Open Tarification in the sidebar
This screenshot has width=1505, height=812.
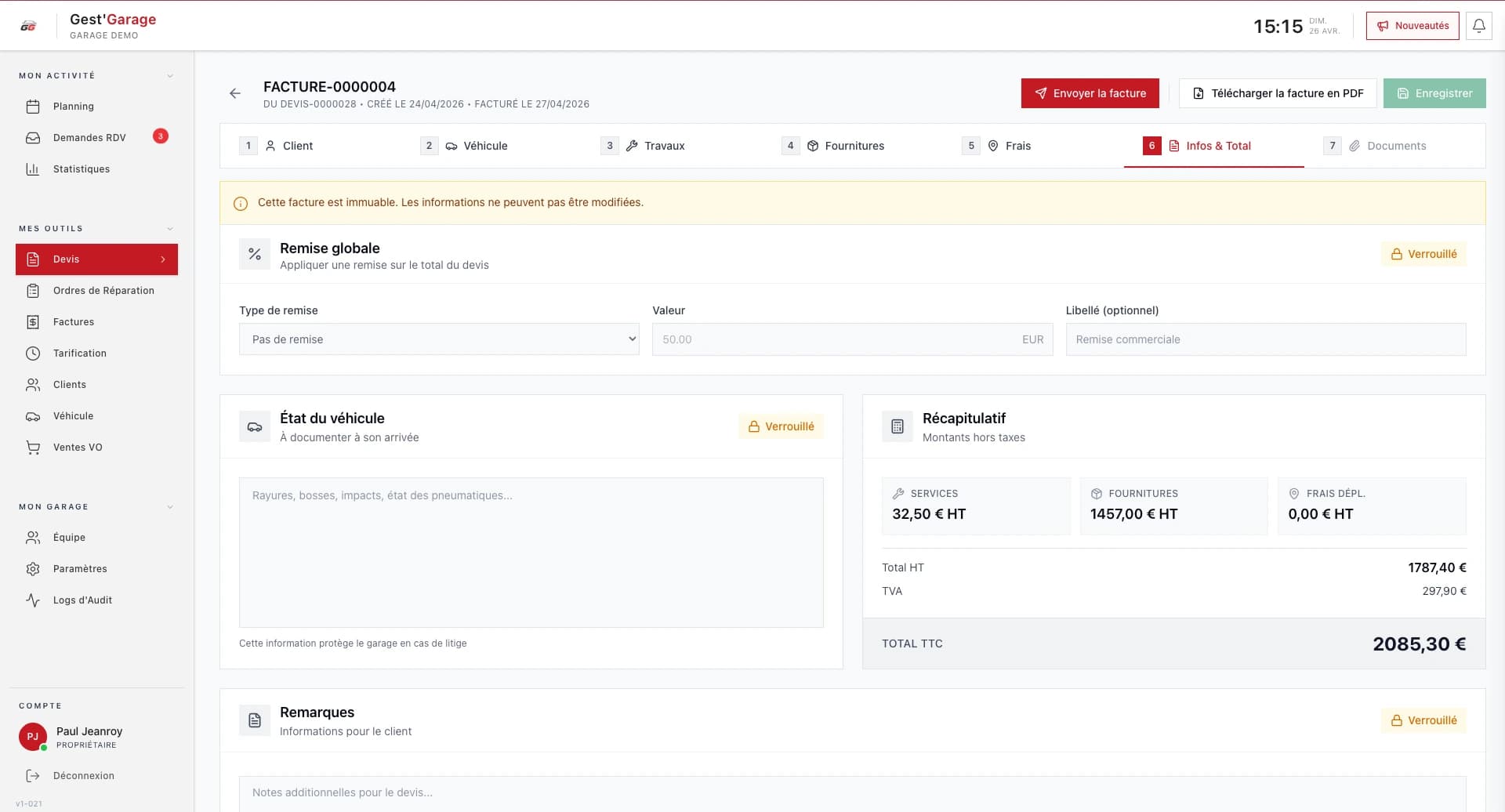pyautogui.click(x=96, y=353)
